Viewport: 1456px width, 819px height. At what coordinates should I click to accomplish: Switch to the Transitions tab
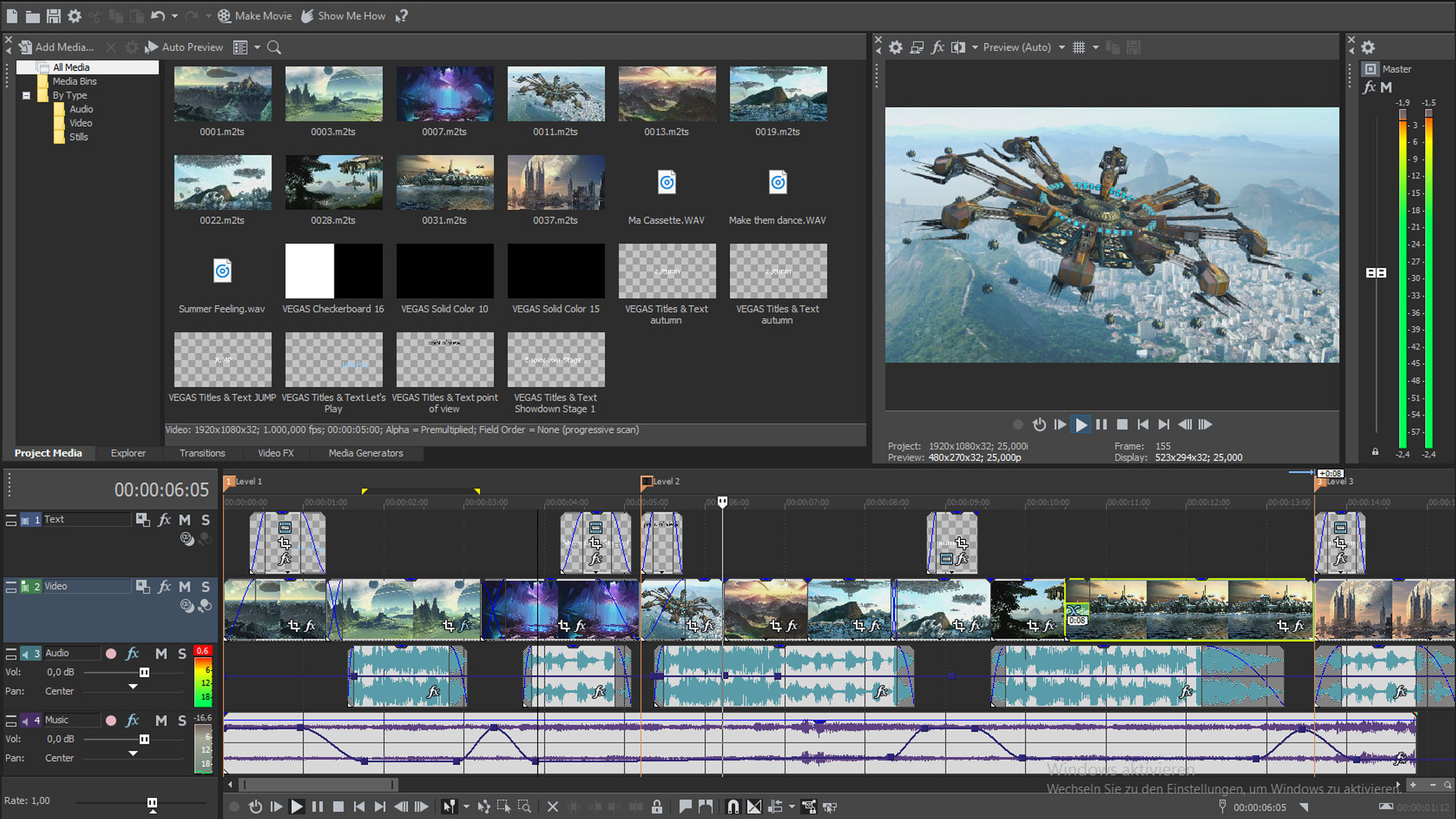[202, 453]
